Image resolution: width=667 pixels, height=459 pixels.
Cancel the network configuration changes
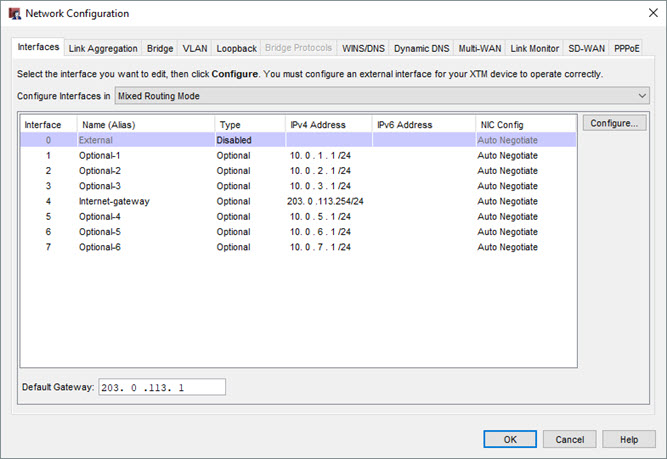[569, 439]
